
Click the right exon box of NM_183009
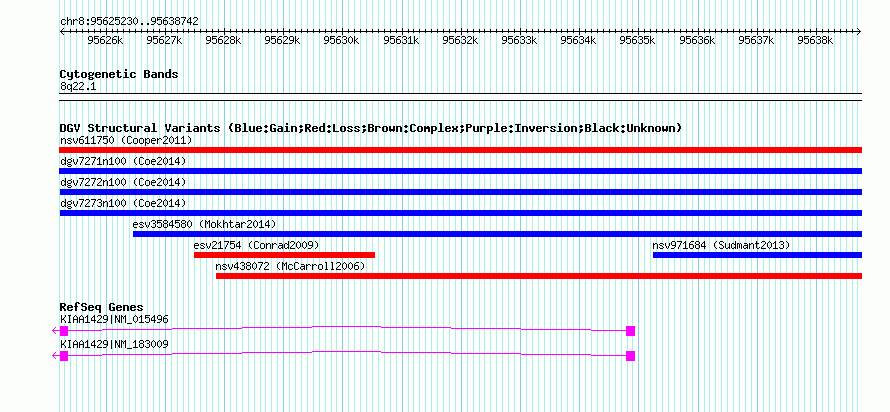[630, 356]
